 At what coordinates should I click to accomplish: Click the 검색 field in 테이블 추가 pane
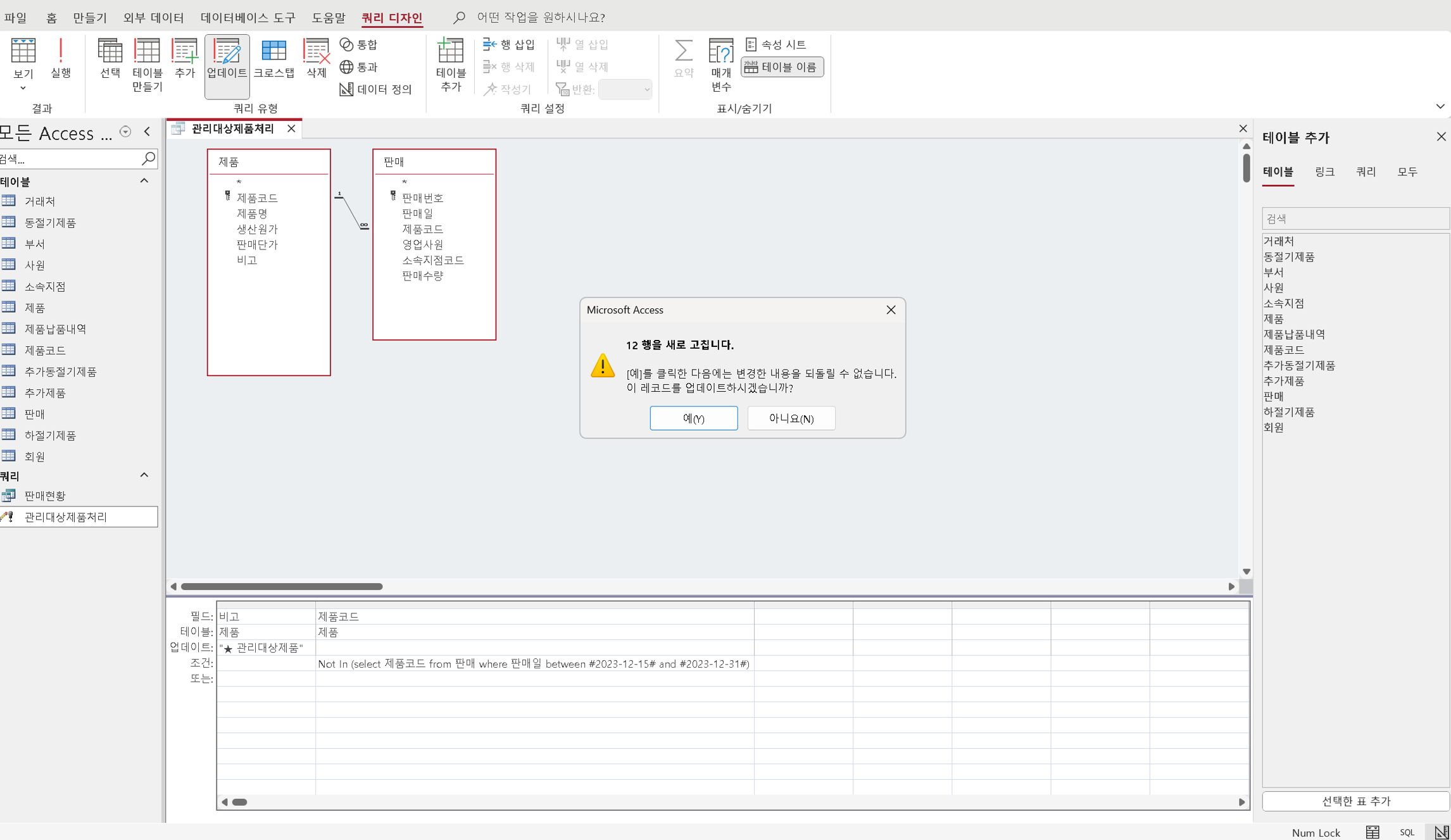click(x=1355, y=218)
